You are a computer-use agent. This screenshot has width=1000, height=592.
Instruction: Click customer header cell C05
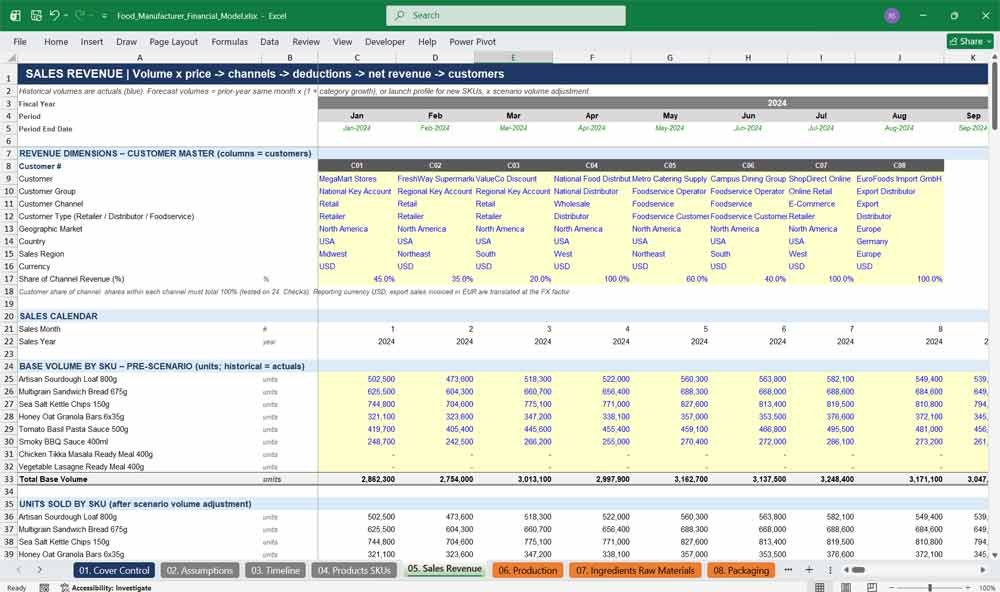point(670,165)
